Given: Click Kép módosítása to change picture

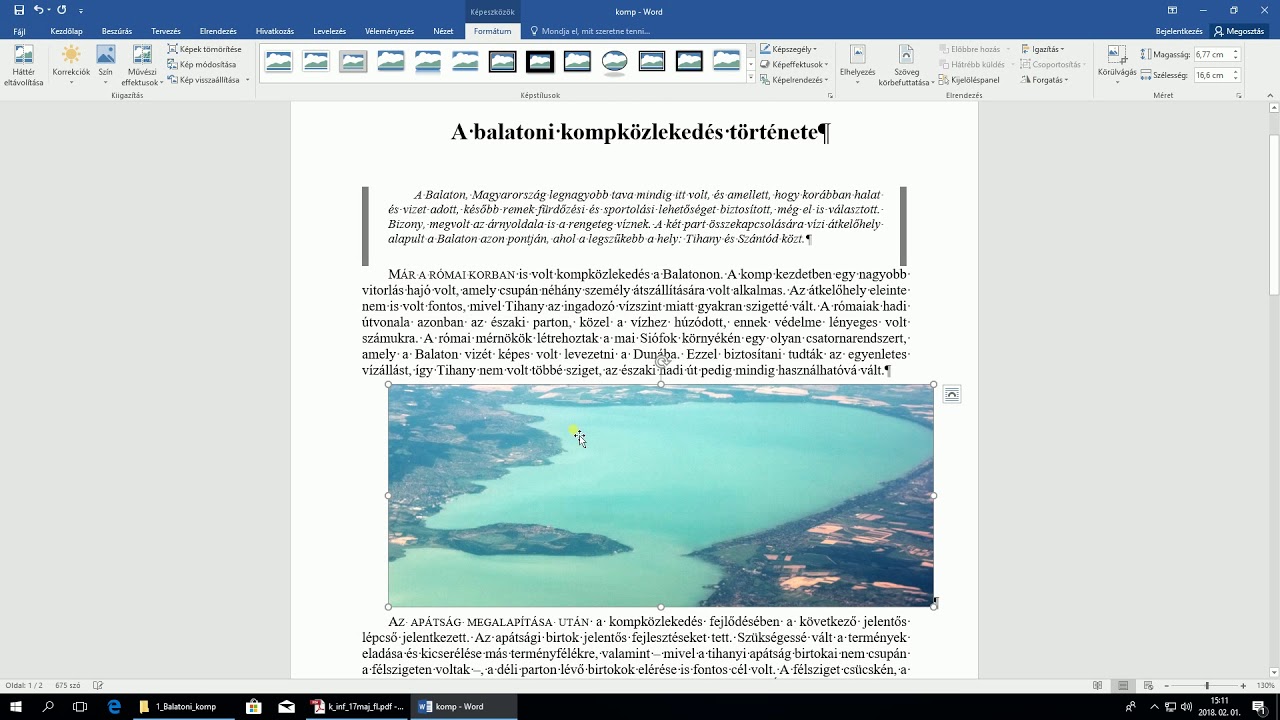Looking at the screenshot, I should pyautogui.click(x=202, y=64).
